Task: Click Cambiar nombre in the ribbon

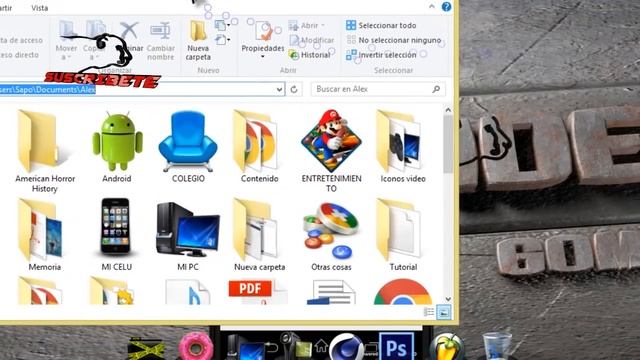Action: [x=160, y=41]
